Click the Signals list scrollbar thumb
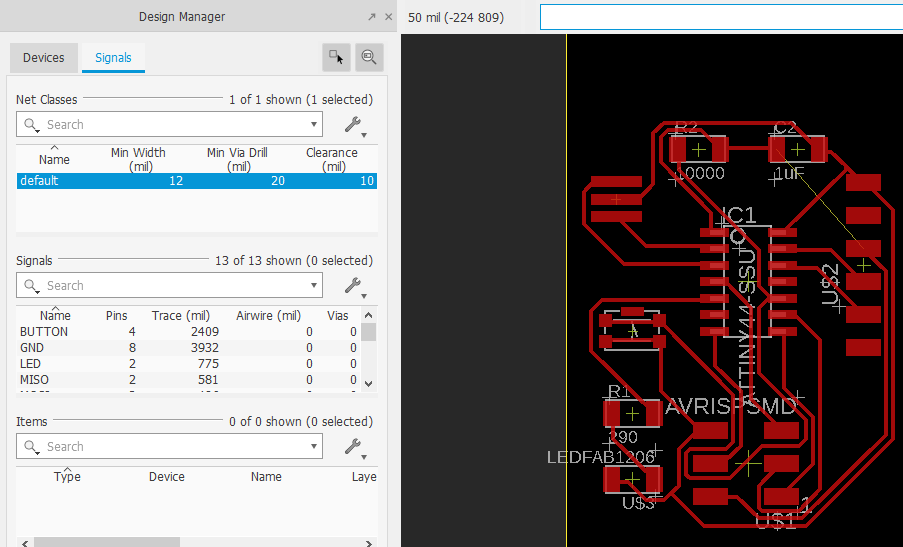The width and height of the screenshot is (903, 547). (369, 332)
